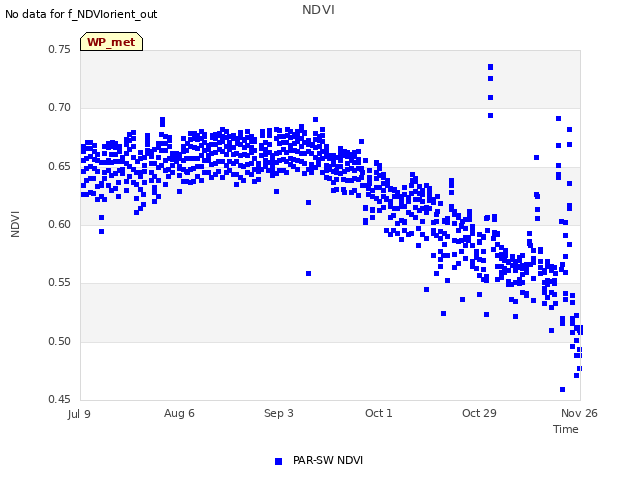Click the NDVI chart title
Viewport: 640px width, 480px height.
point(318,10)
